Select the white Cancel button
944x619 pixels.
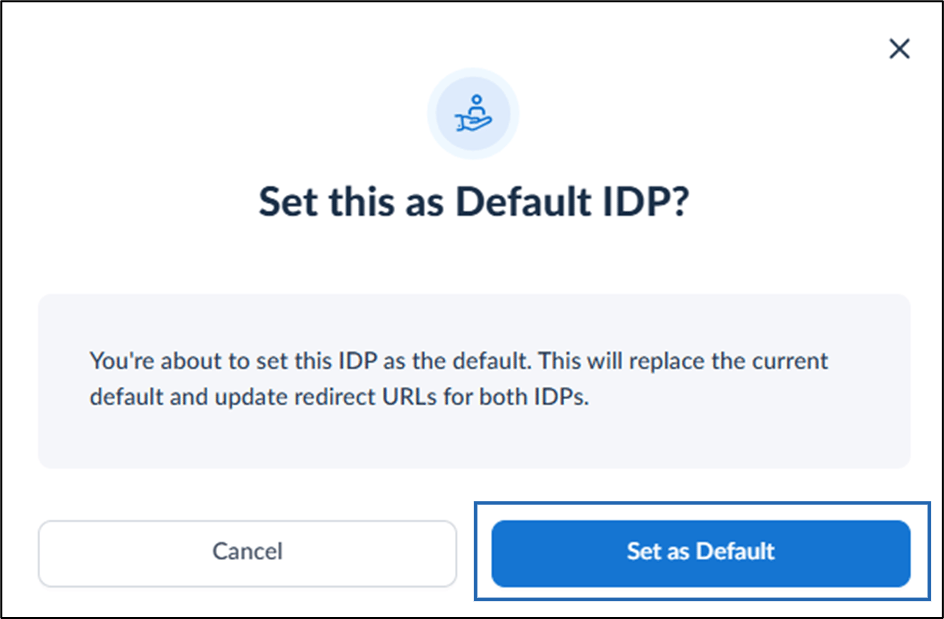click(247, 553)
